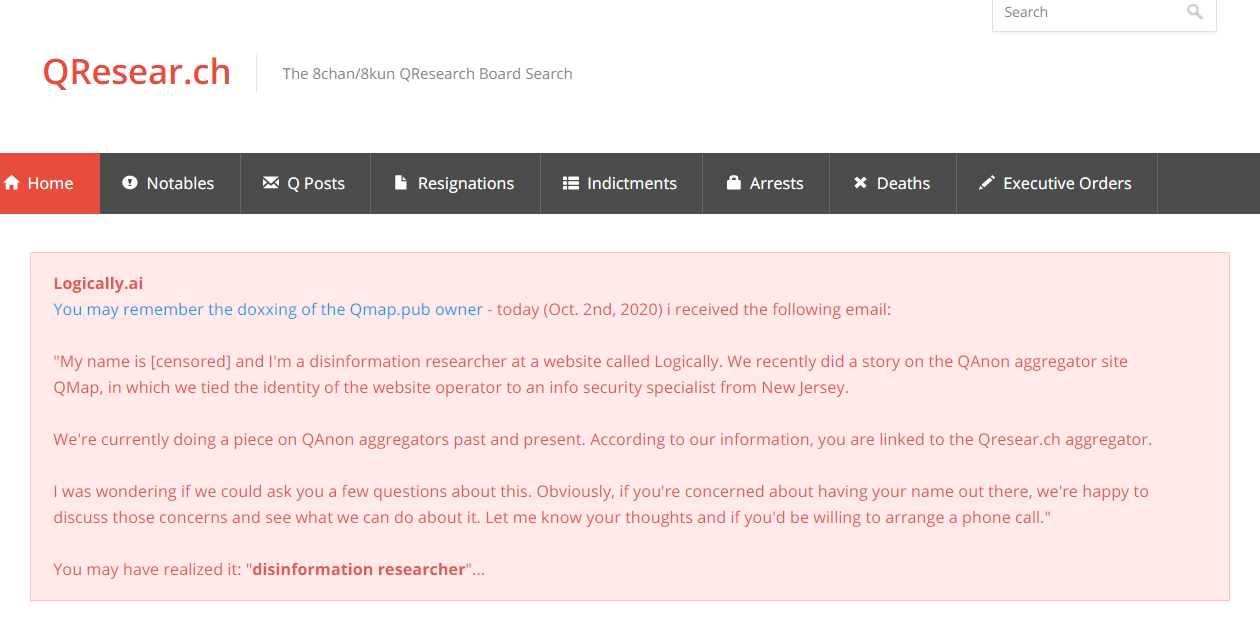Click the Notables exclamation circle icon
The width and height of the screenshot is (1260, 624).
click(x=130, y=183)
